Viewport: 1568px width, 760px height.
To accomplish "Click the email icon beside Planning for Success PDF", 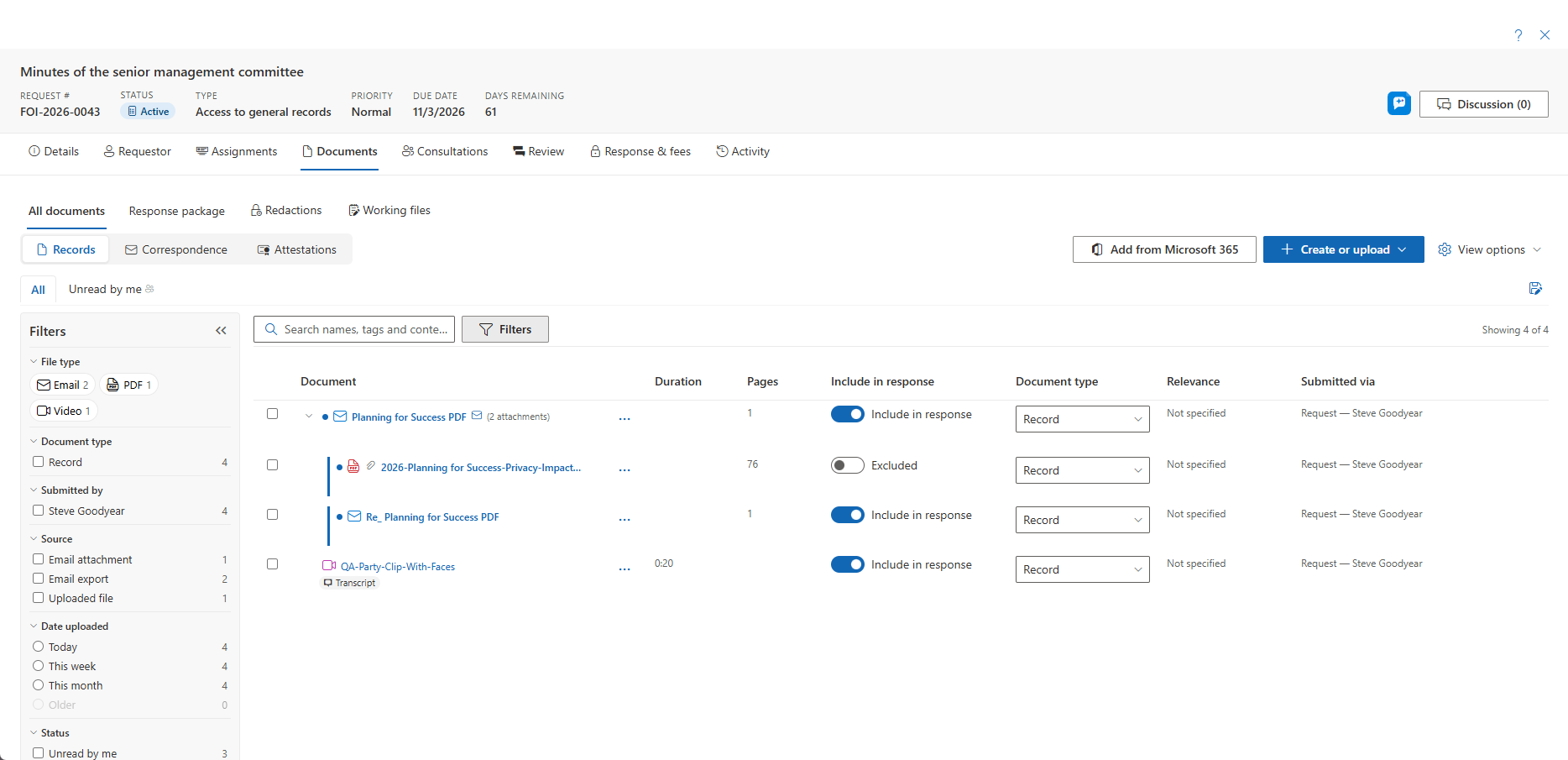I will 340,417.
